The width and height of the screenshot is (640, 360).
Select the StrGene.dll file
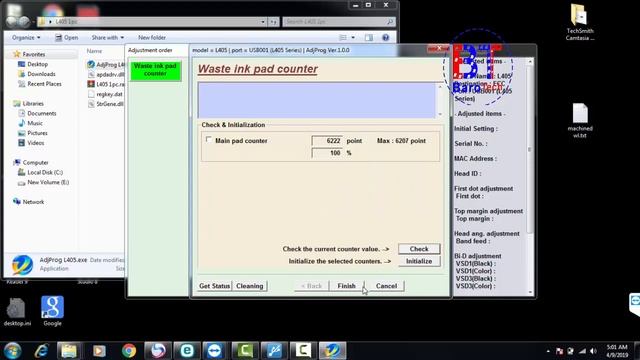coord(106,104)
